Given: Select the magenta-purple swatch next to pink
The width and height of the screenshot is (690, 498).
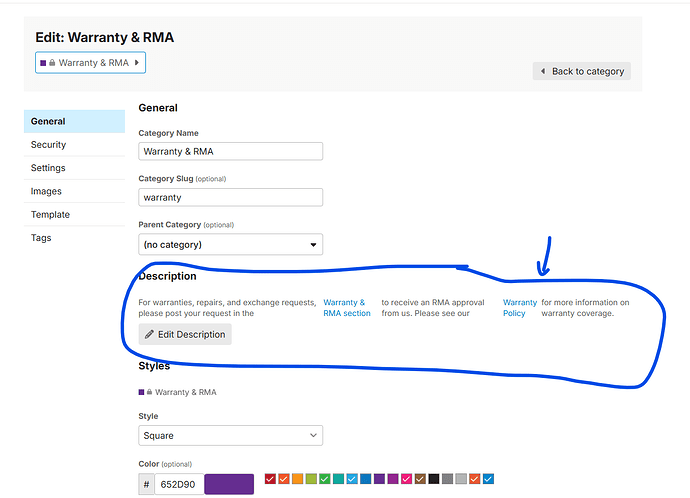Looking at the screenshot, I should 393,479.
